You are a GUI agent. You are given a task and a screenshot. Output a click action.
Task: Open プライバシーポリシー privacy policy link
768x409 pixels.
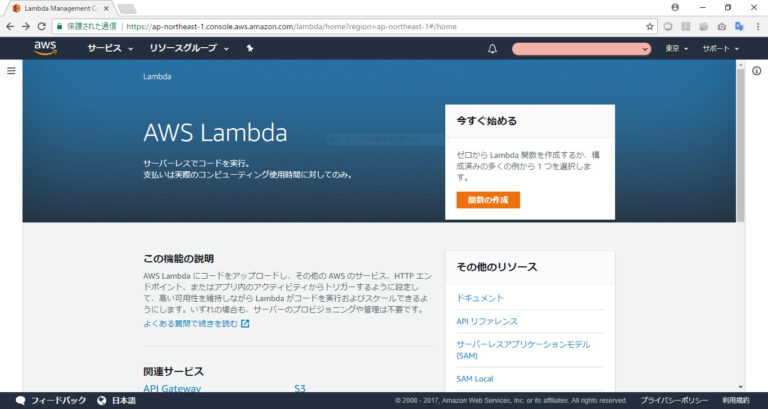coord(674,400)
